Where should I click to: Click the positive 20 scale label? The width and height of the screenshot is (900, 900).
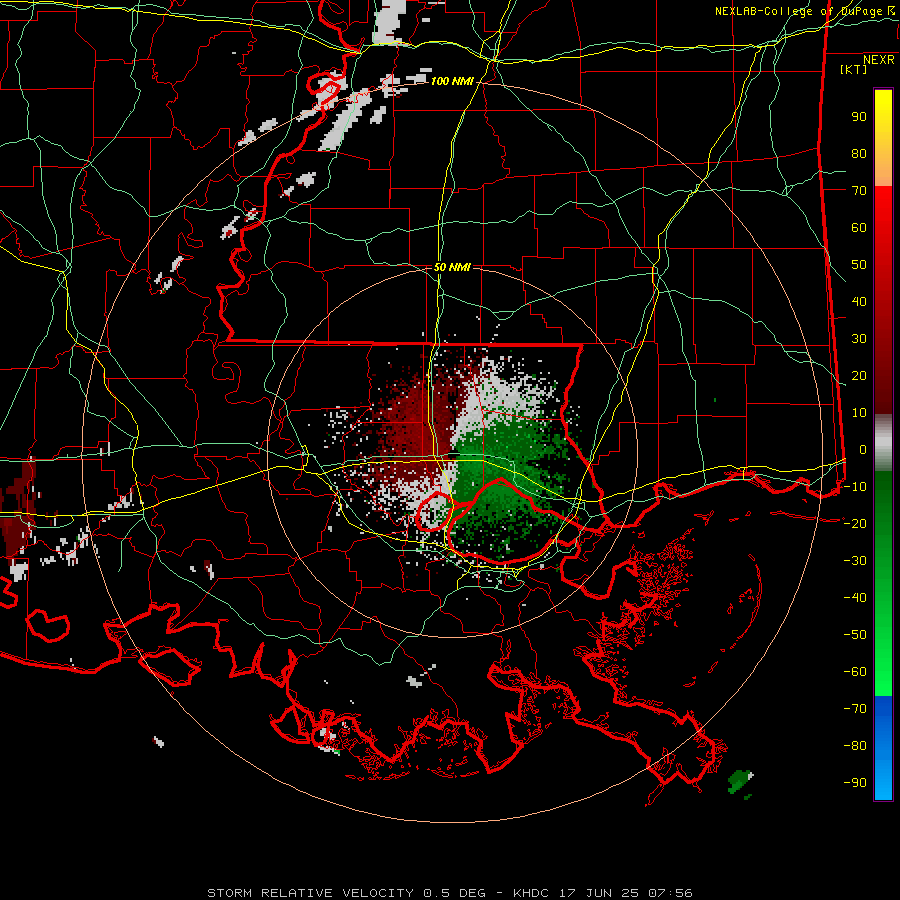point(859,375)
